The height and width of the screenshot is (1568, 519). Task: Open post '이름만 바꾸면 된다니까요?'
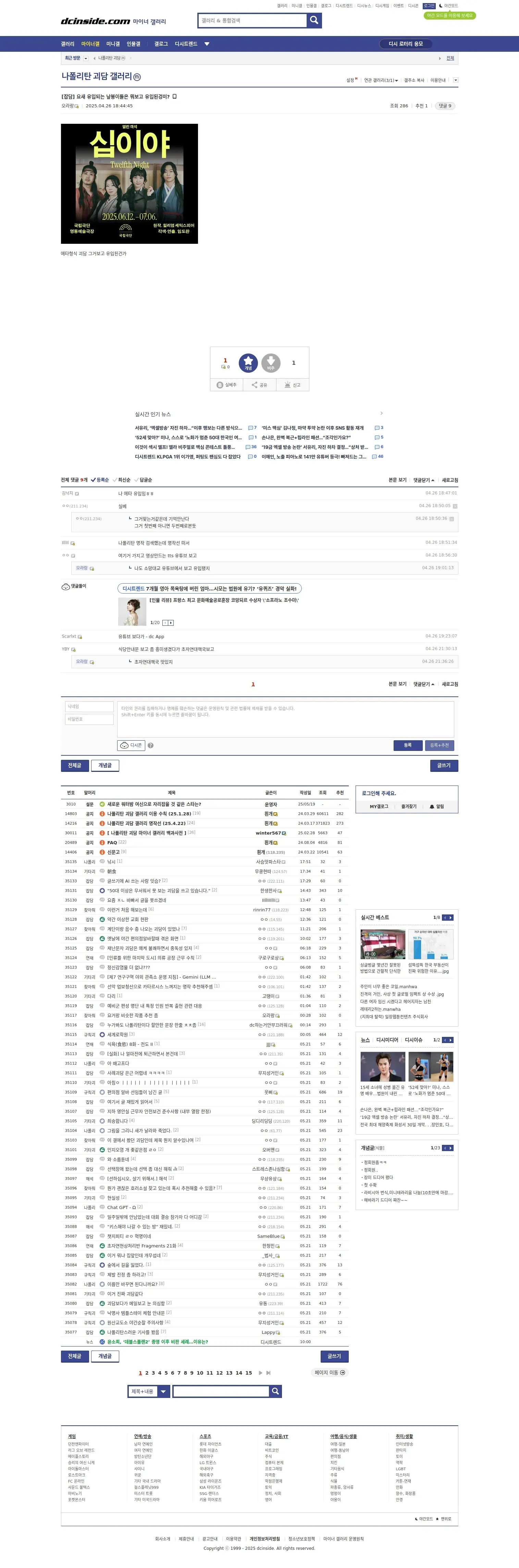(x=132, y=1284)
